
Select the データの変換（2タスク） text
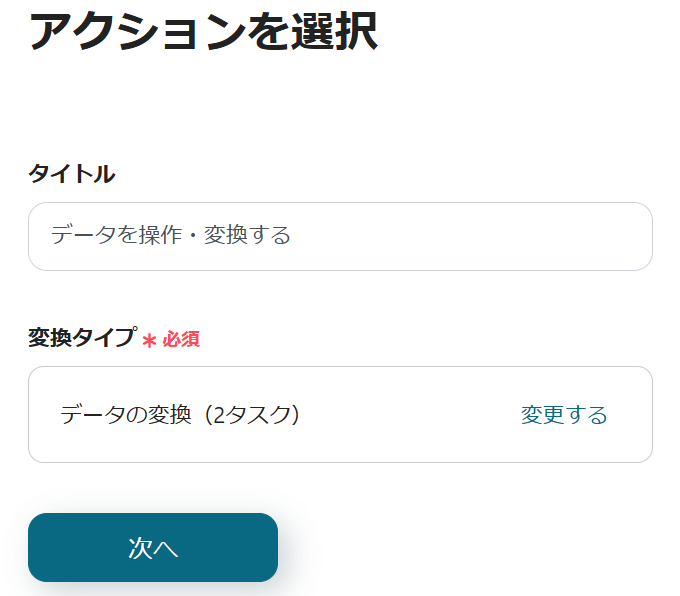tap(180, 415)
